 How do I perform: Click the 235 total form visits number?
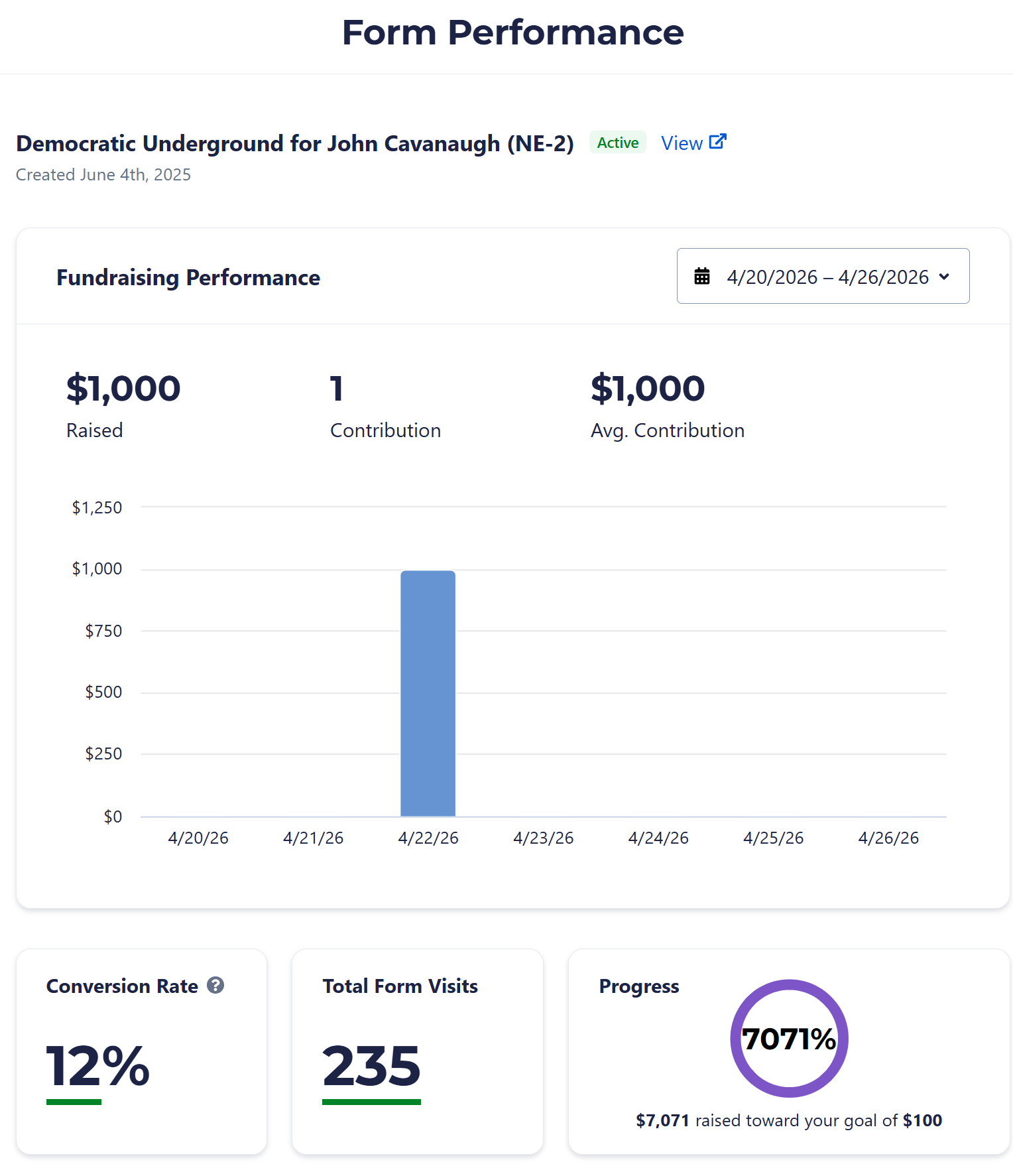pos(371,1066)
